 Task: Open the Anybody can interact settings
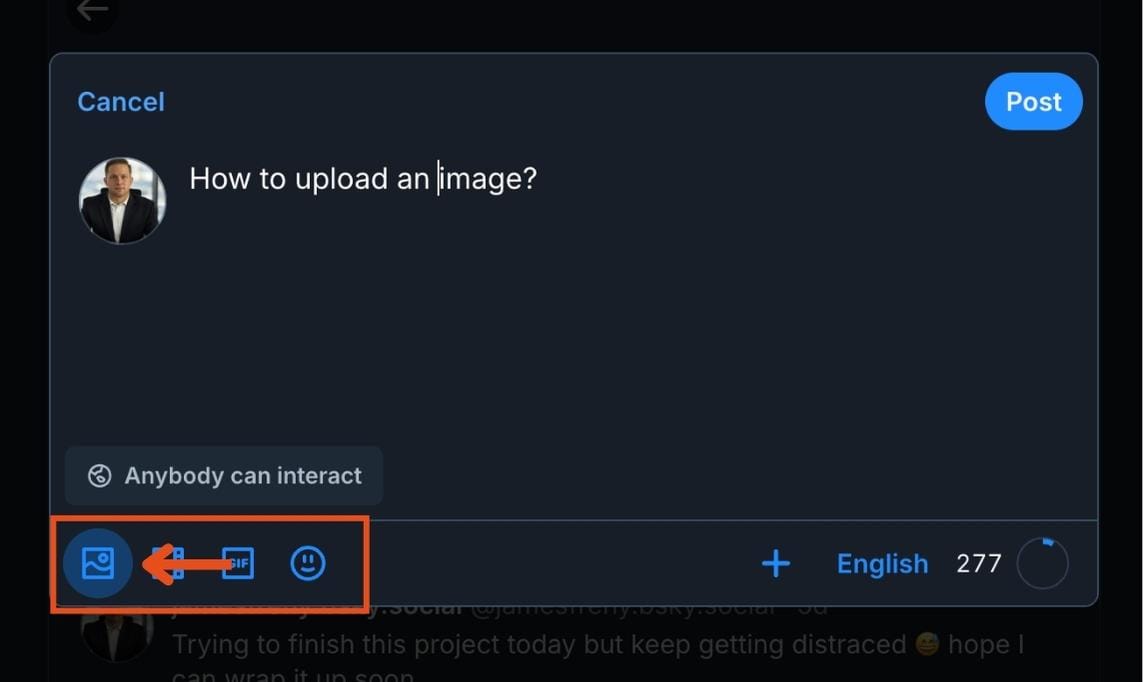point(224,476)
